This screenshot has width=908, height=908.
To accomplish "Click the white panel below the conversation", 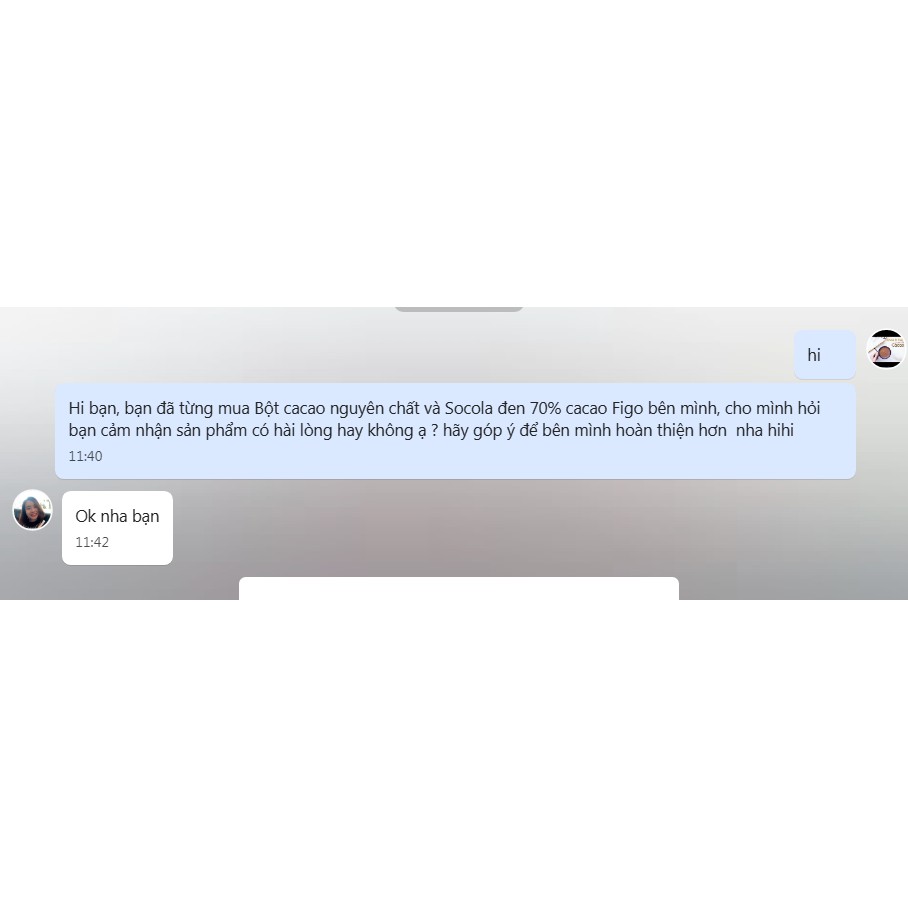I will [x=459, y=588].
